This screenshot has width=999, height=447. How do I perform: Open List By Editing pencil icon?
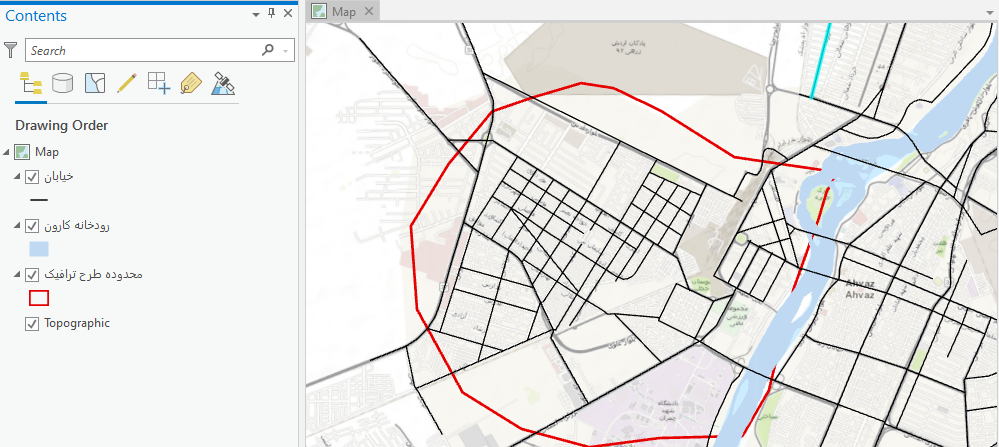coord(126,84)
